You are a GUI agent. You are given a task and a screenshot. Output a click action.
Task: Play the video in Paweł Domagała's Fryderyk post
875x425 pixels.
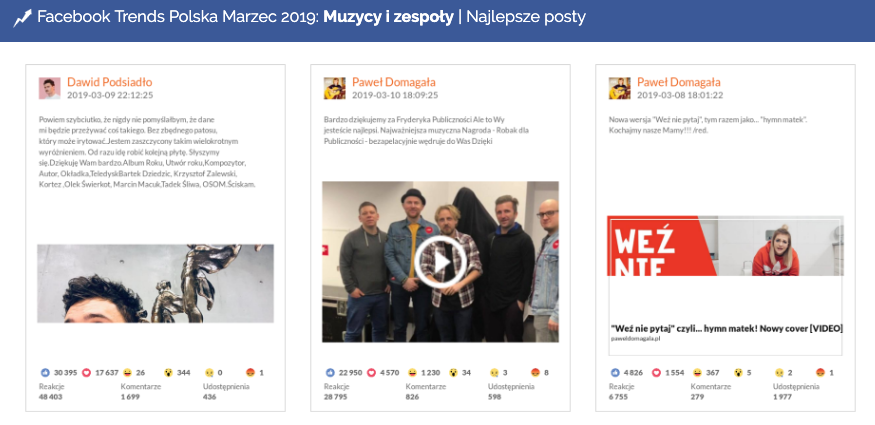pyautogui.click(x=440, y=262)
